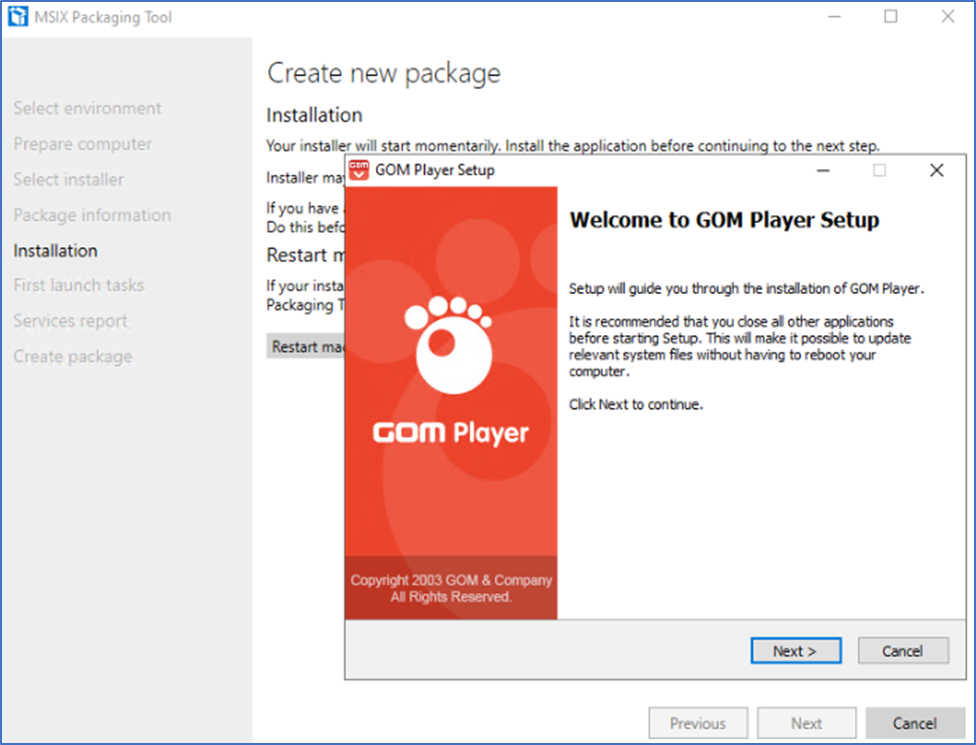Image resolution: width=976 pixels, height=745 pixels.
Task: Click Next in MSIX Packaging Tool footer
Action: 806,723
